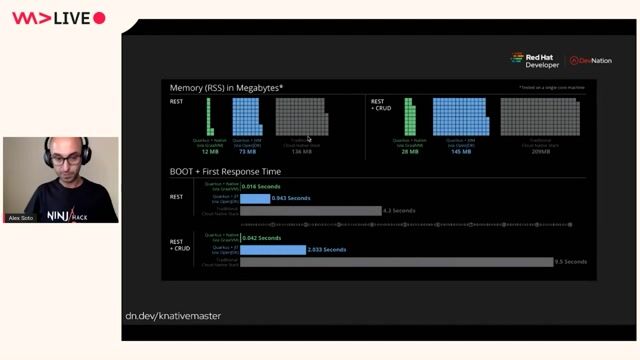
Task: Click the 0.943 Seconds label
Action: 291,198
